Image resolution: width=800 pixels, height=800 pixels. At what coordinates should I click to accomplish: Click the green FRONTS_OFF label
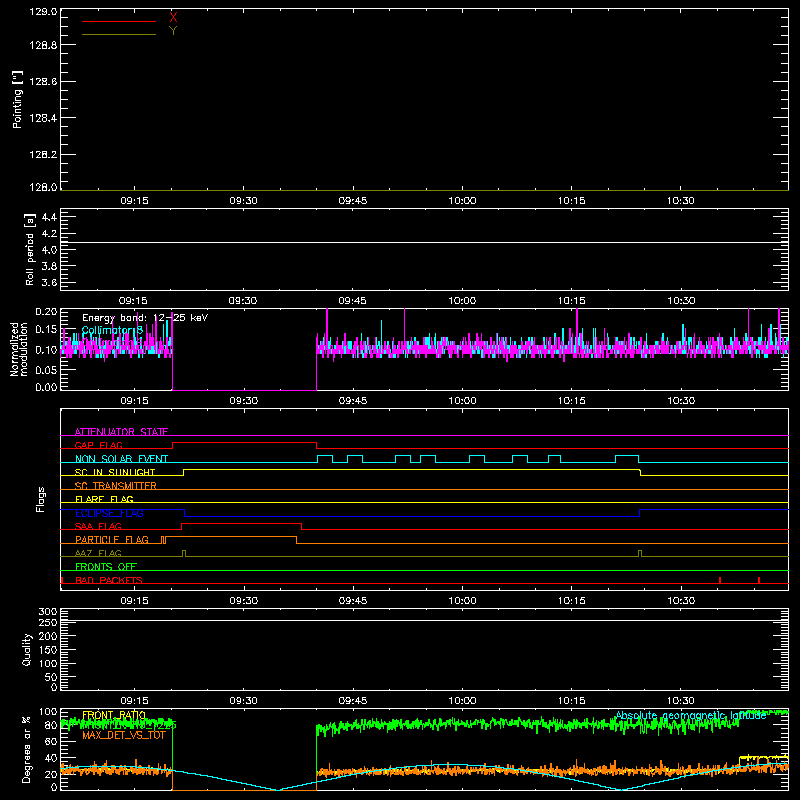106,566
